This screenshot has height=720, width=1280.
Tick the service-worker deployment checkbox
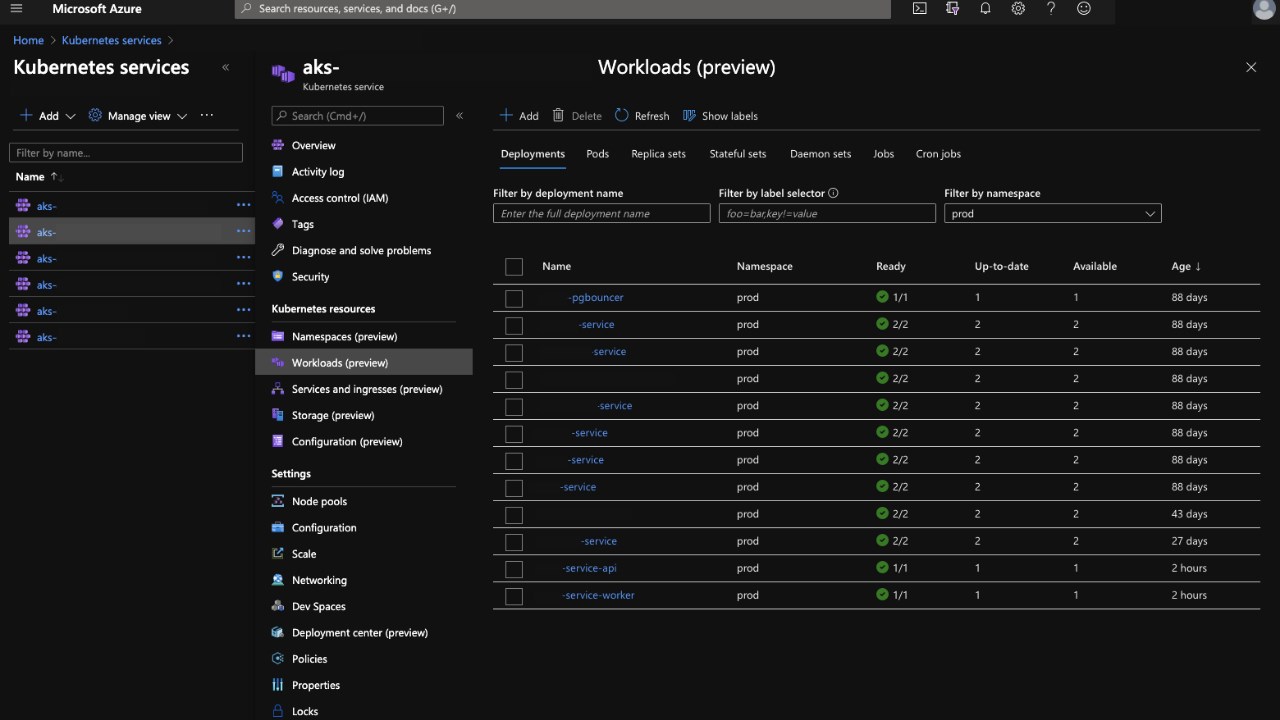(514, 596)
